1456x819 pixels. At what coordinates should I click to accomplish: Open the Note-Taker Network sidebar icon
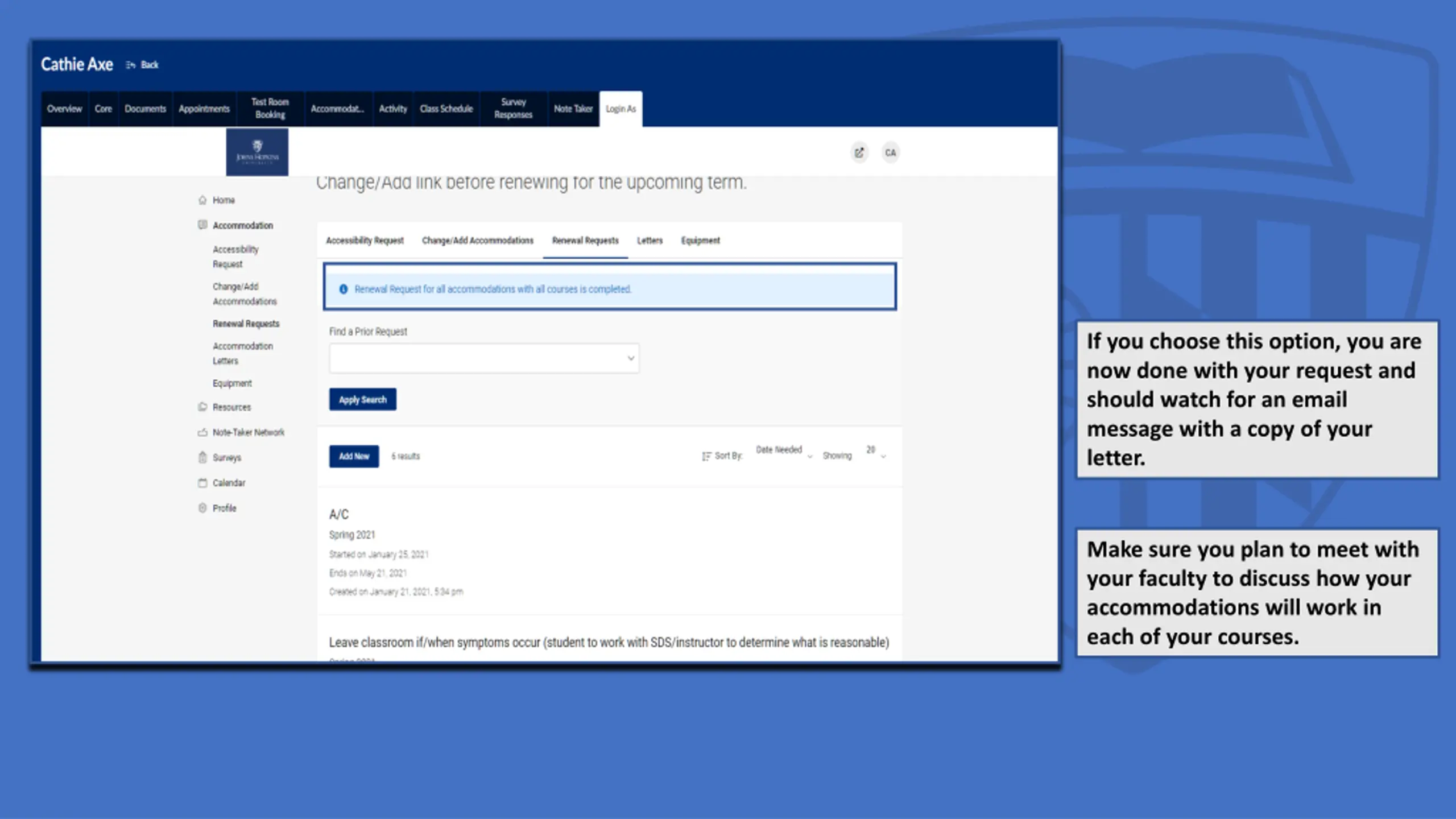202,432
